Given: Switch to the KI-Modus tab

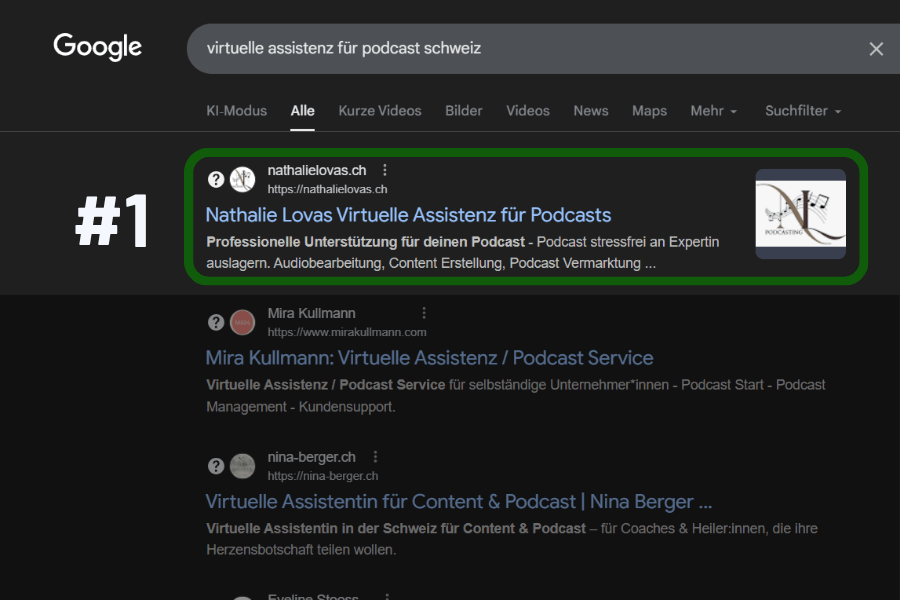Looking at the screenshot, I should tap(236, 111).
